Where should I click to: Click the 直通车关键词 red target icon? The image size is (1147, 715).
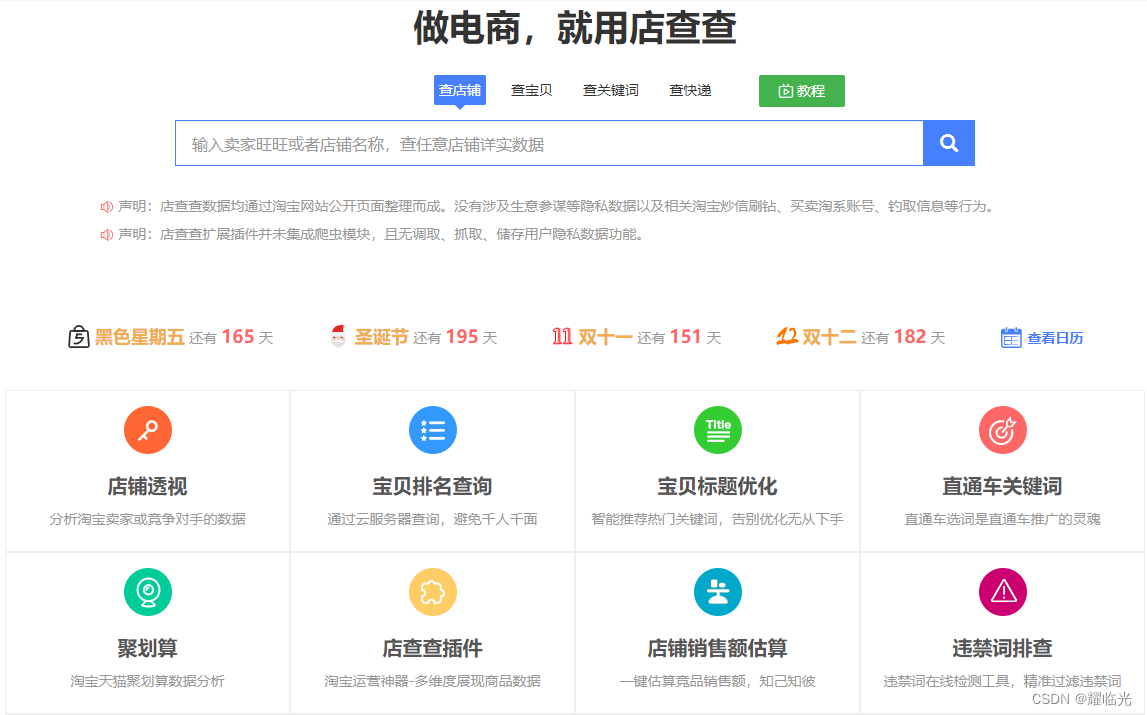point(1002,430)
